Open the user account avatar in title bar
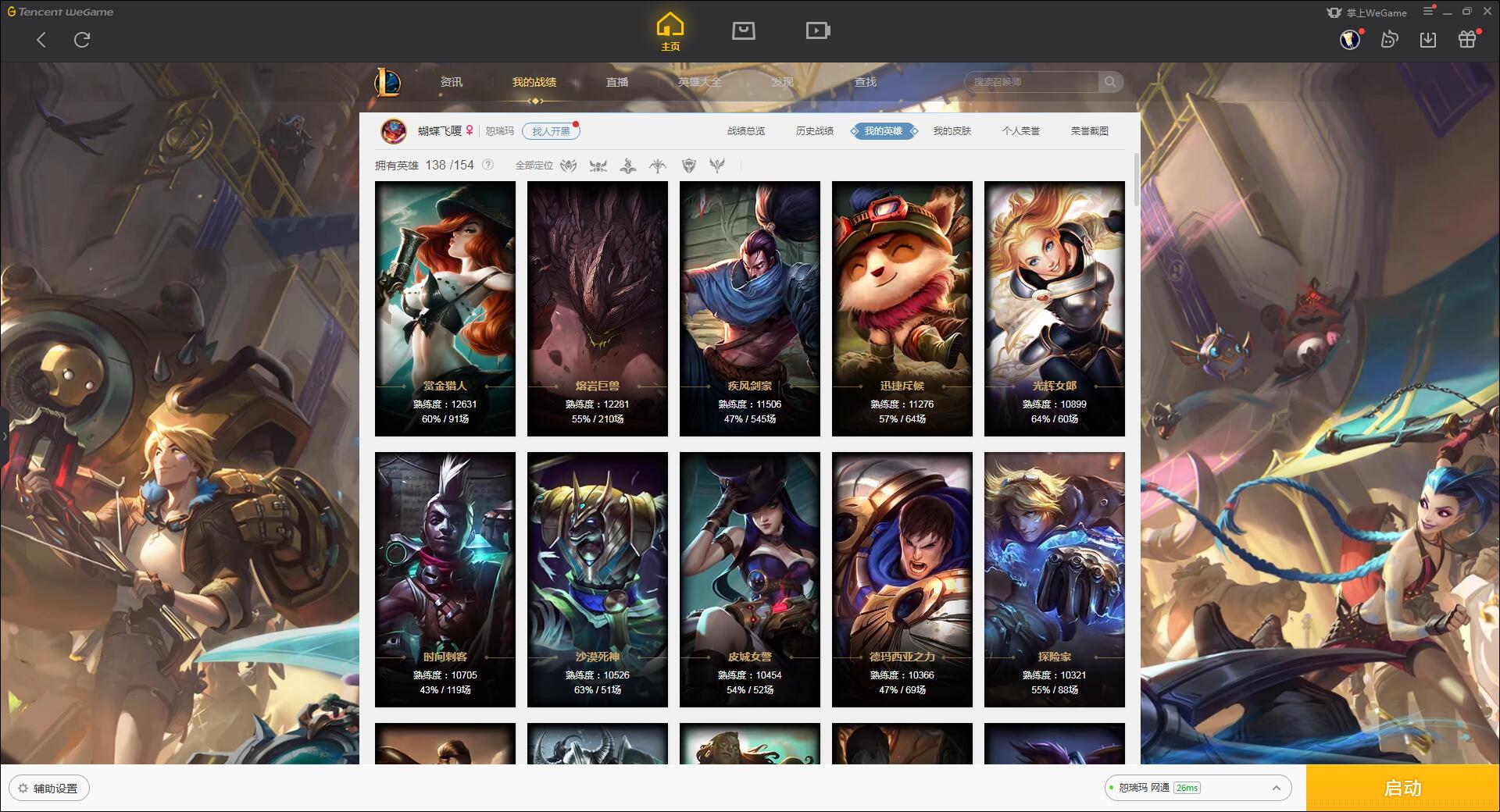Image resolution: width=1500 pixels, height=812 pixels. pos(1350,39)
